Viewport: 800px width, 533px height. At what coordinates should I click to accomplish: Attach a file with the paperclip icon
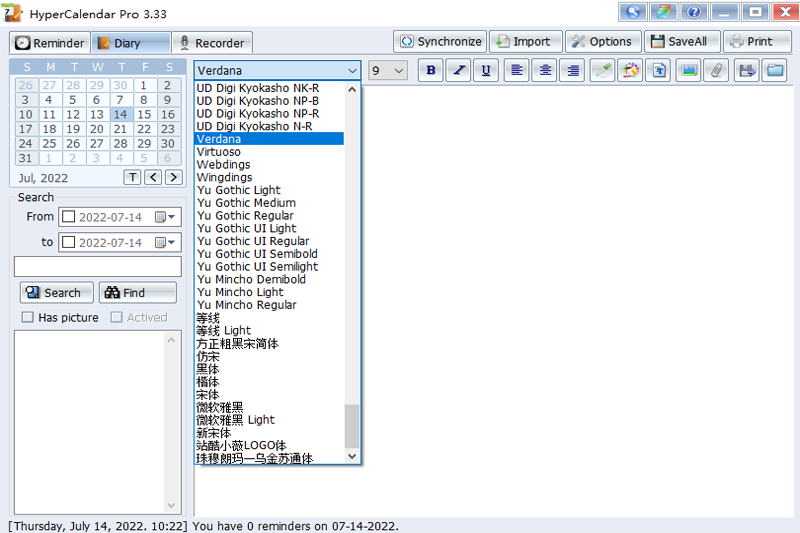716,70
